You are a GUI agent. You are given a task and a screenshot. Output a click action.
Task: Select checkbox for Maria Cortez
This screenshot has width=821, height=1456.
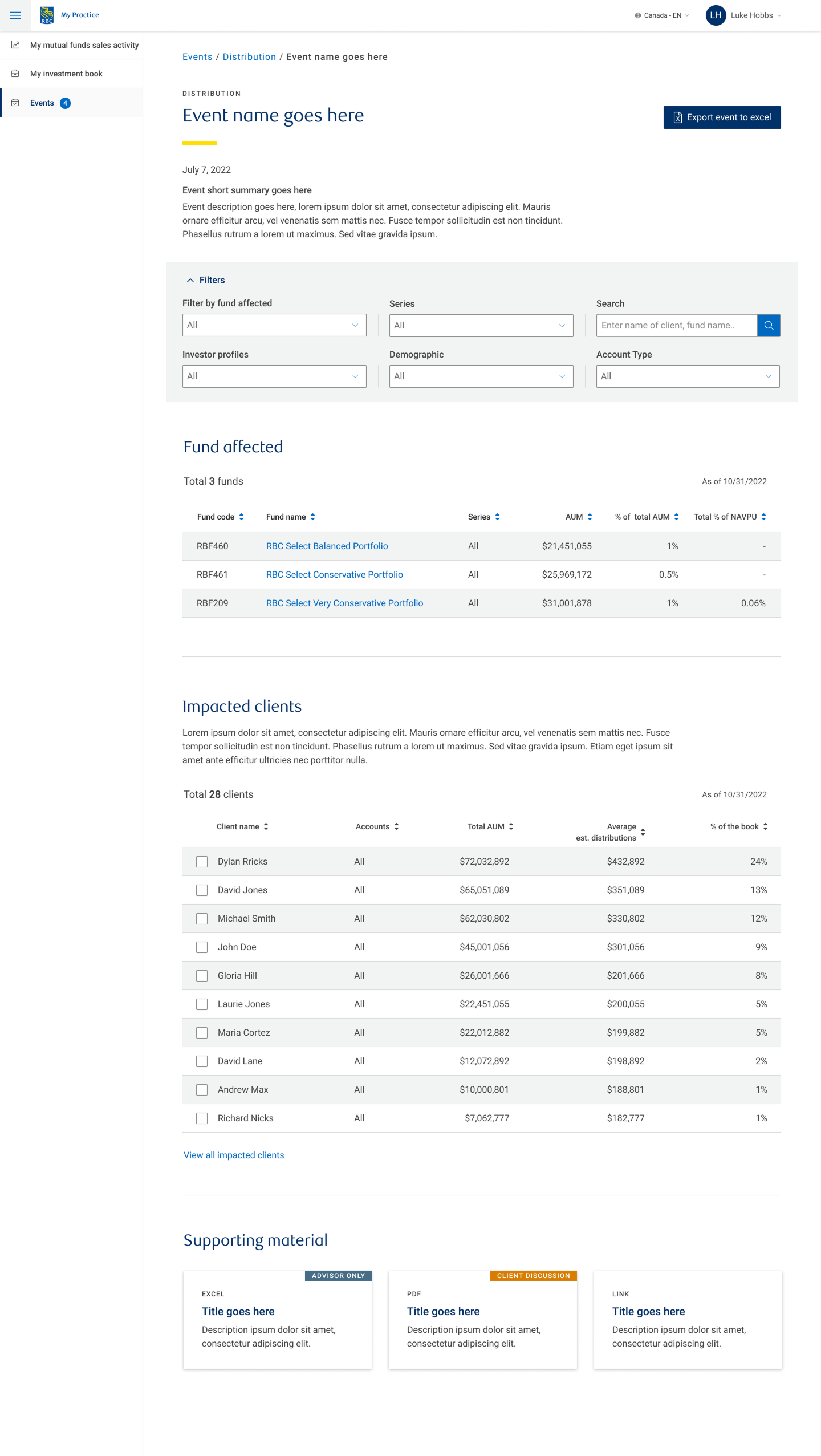pos(202,1033)
